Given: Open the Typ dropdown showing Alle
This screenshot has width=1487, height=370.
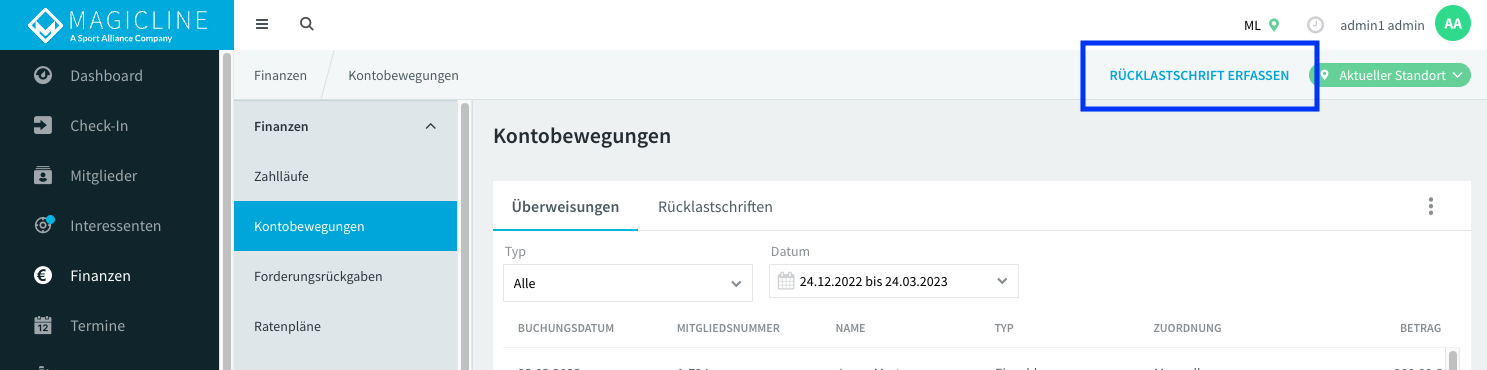Looking at the screenshot, I should pyautogui.click(x=627, y=283).
